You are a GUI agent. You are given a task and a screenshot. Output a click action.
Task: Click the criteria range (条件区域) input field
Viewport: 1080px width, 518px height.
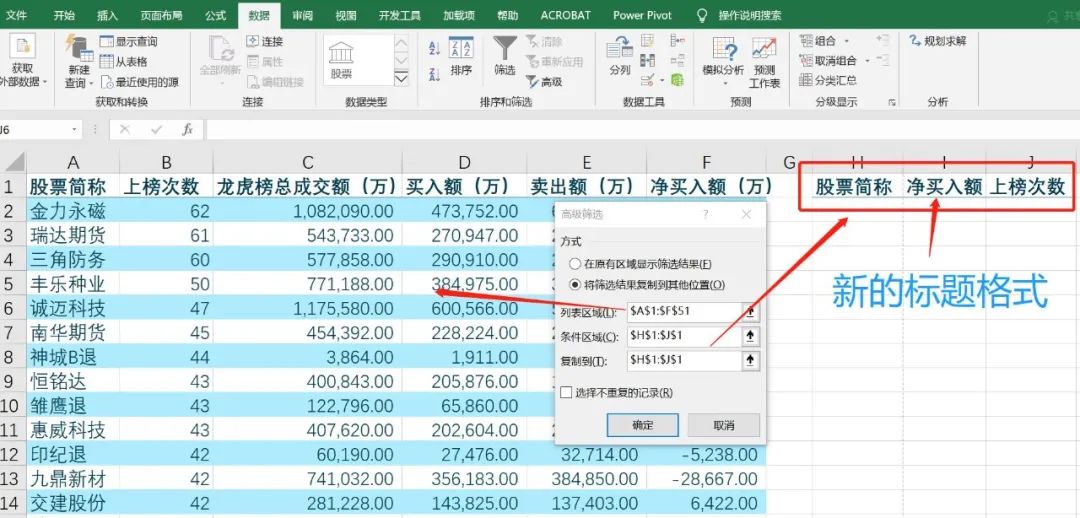click(x=682, y=335)
